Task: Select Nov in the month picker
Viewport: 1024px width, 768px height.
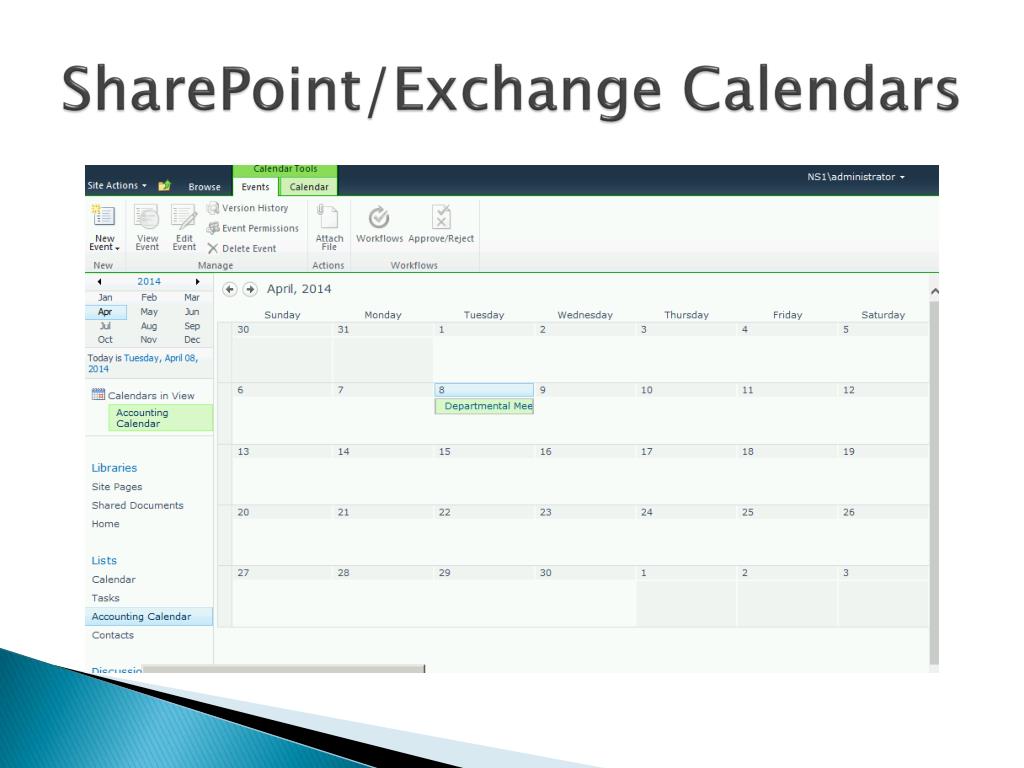Action: [x=149, y=340]
